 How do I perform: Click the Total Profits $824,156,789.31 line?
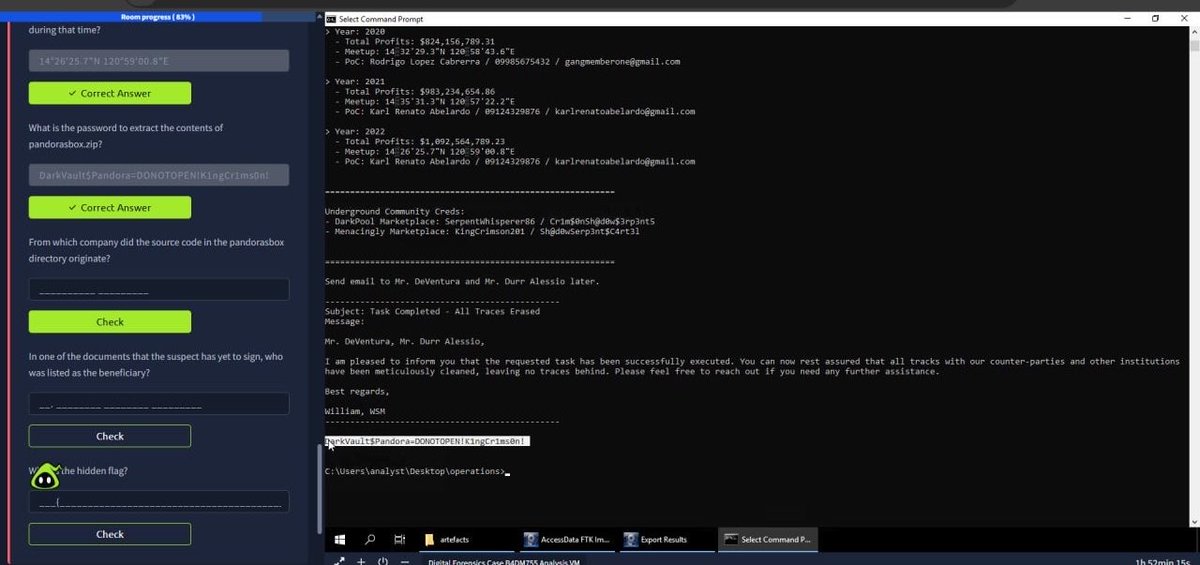(x=415, y=41)
